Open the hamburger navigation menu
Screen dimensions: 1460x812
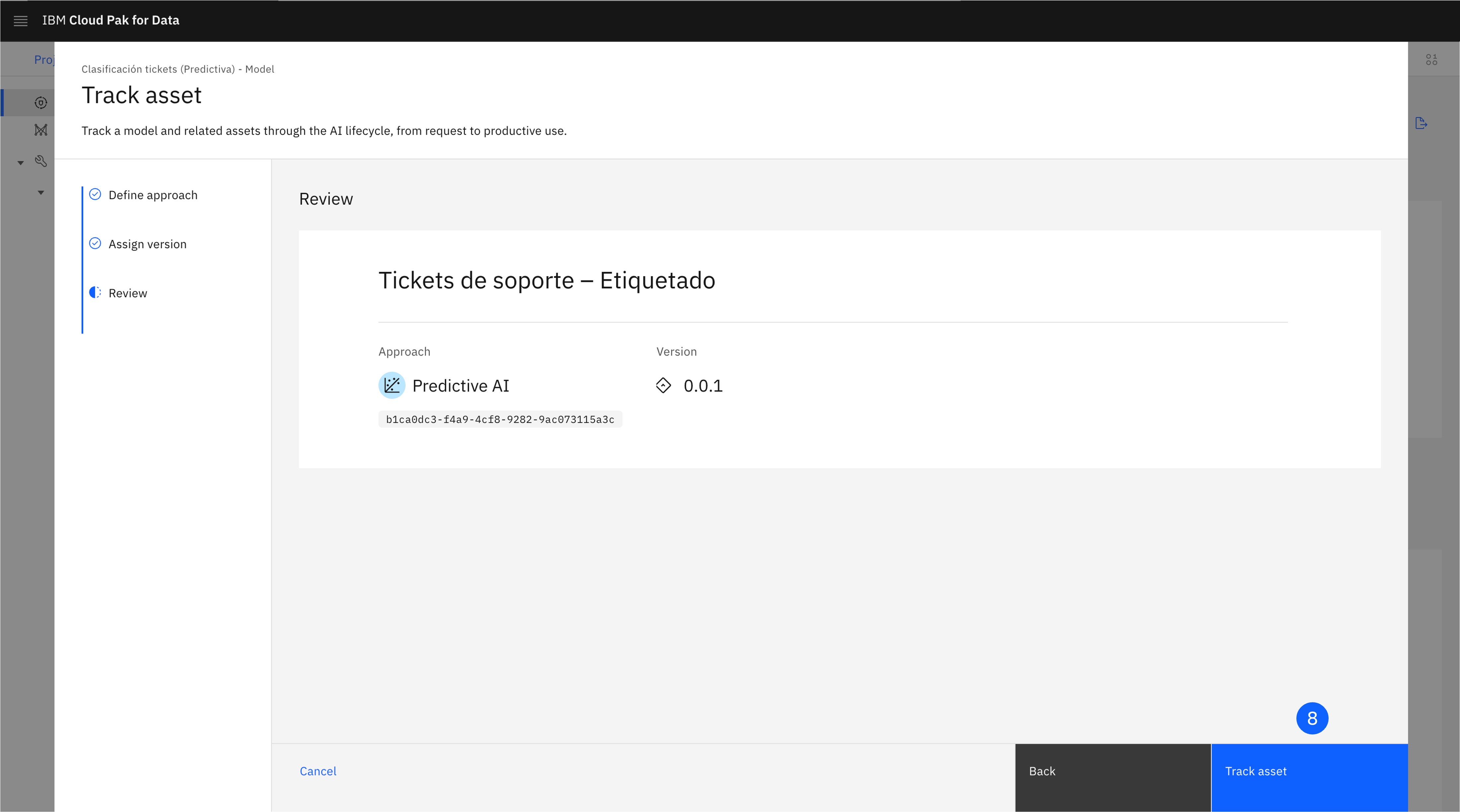point(20,21)
